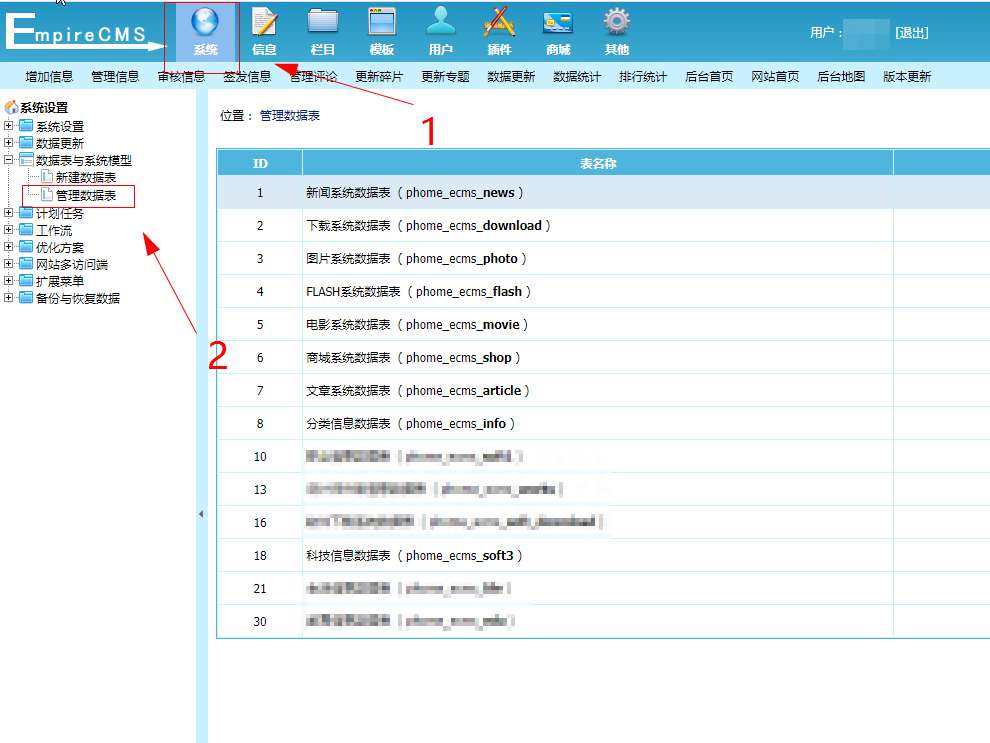Open the 插件 plugin icon
Image resolution: width=990 pixels, height=743 pixels.
499,23
